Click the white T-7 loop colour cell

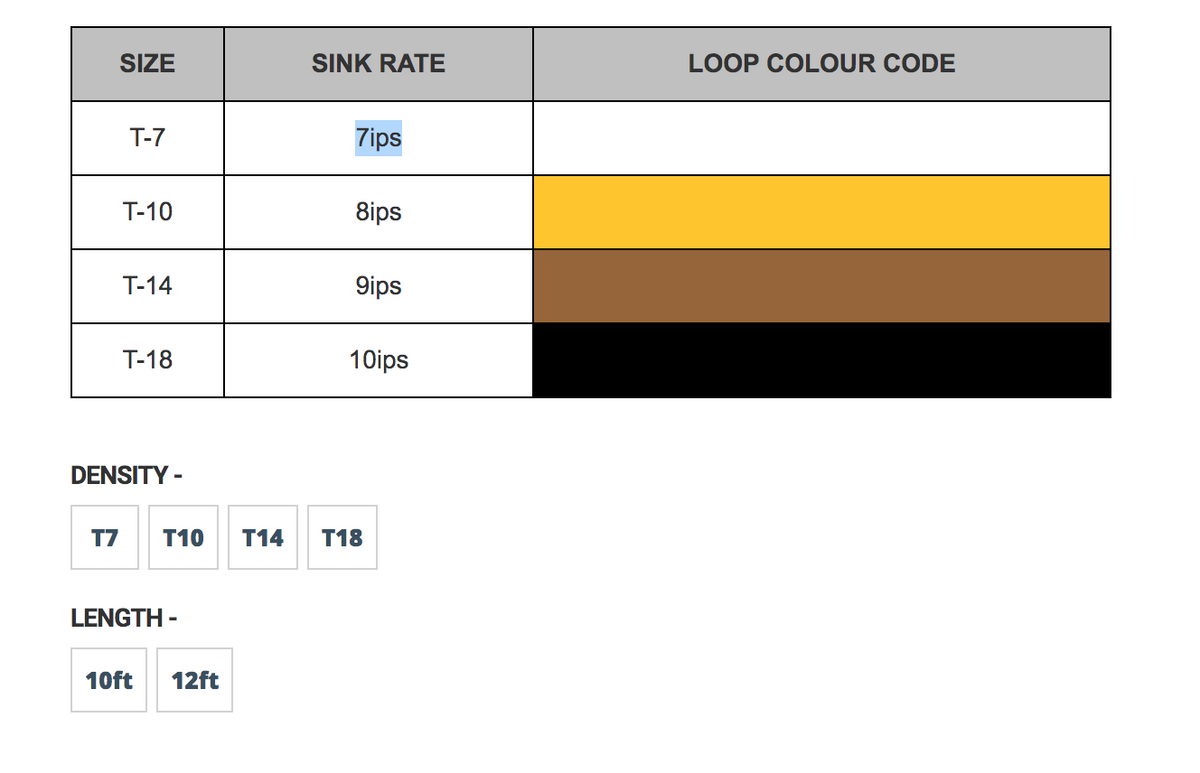point(821,138)
